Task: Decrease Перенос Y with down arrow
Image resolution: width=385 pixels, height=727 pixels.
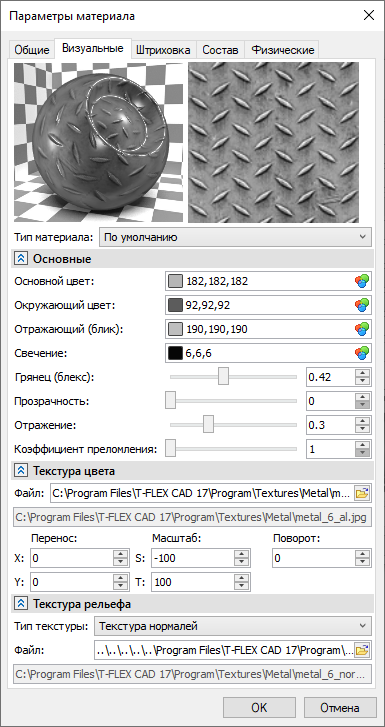Action: tap(121, 587)
